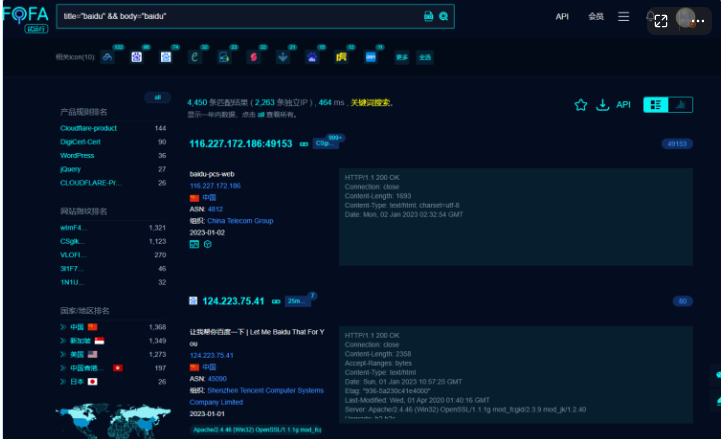Filter by wlmF4 fingerprint

73,228
